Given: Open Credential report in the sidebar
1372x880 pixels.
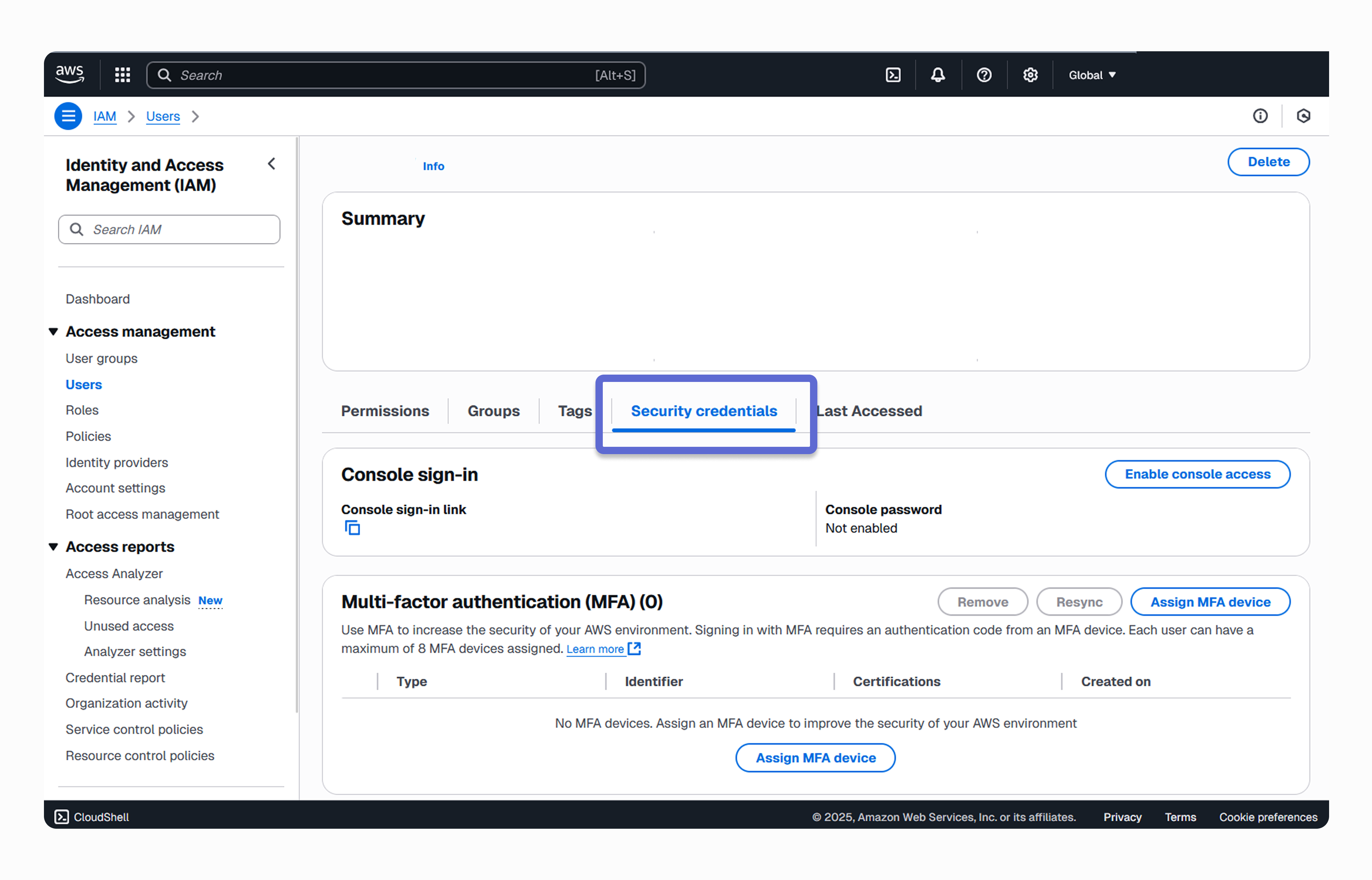Looking at the screenshot, I should pos(115,678).
